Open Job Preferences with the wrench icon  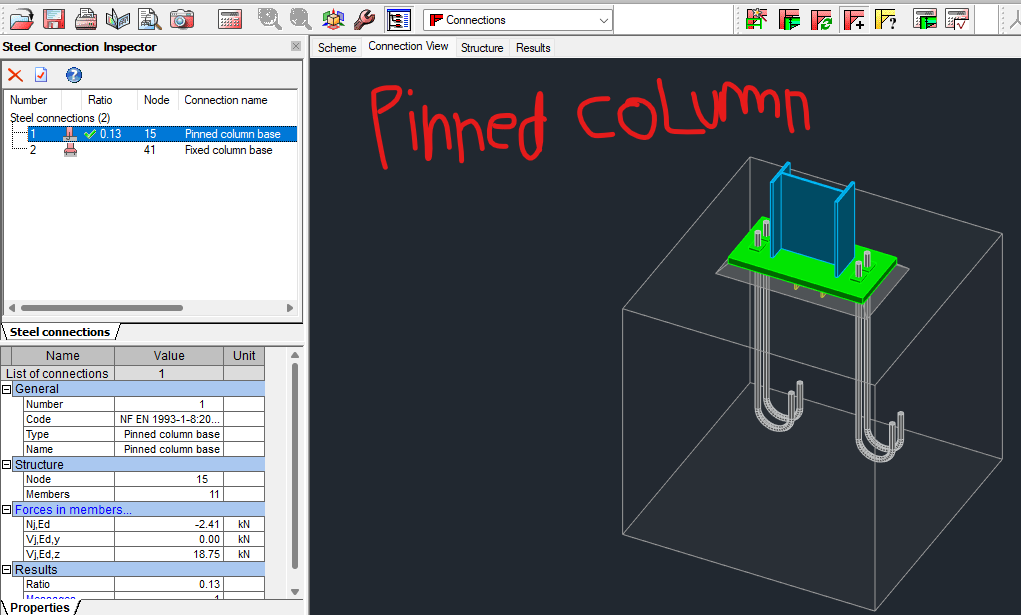363,17
